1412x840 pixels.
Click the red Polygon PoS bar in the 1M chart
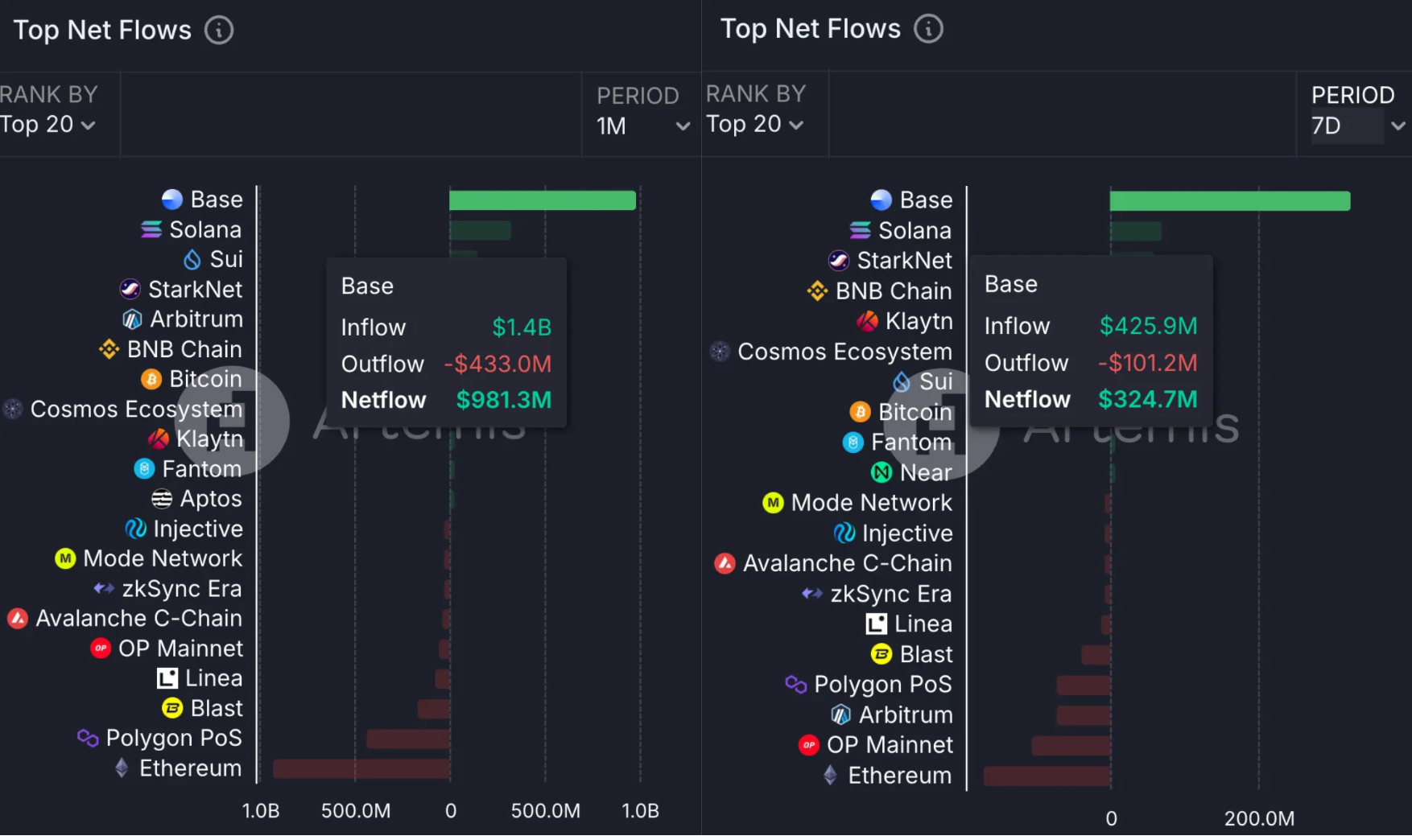[407, 739]
